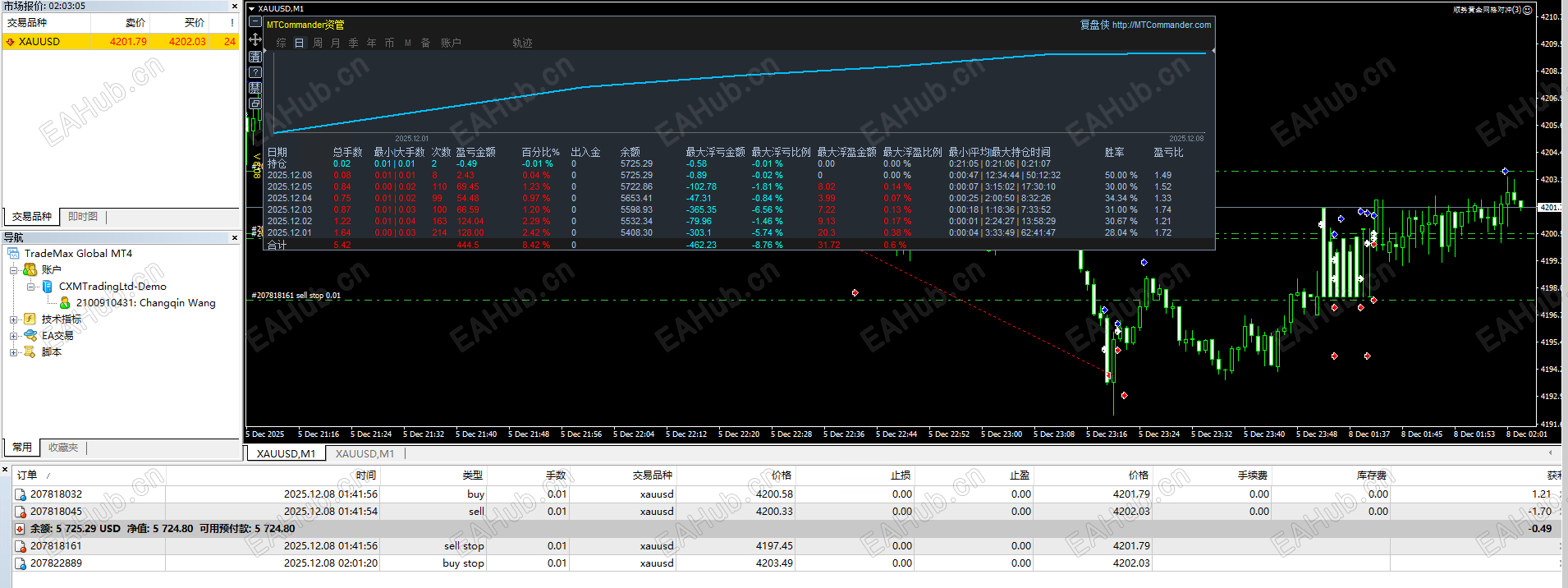This screenshot has width=1568, height=588.
Task: Click the 4201.79 bid price for XAUUSD
Action: pos(128,41)
